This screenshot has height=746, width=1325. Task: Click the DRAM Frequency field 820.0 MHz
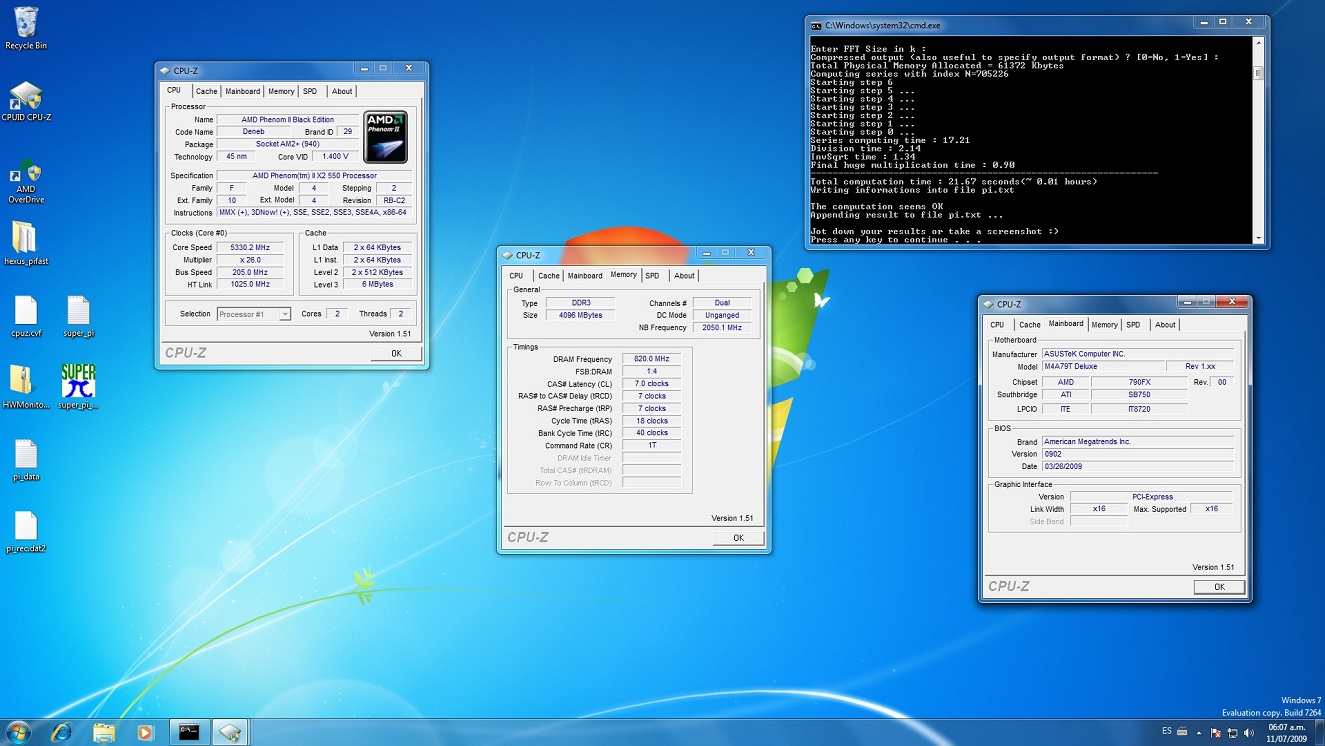coord(651,359)
